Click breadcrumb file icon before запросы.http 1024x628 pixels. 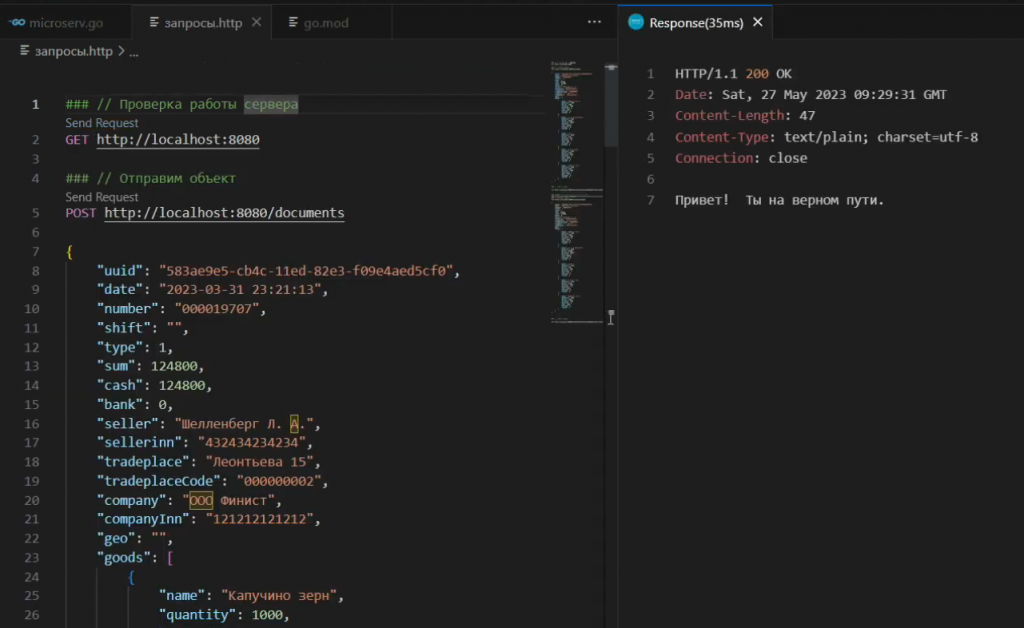point(24,51)
